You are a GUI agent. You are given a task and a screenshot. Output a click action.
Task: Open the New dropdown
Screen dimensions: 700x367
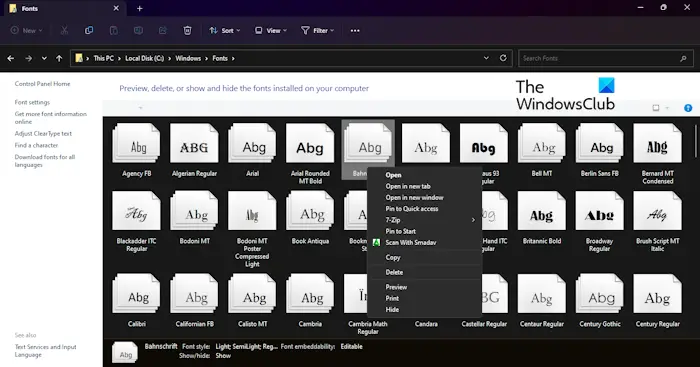pos(26,30)
